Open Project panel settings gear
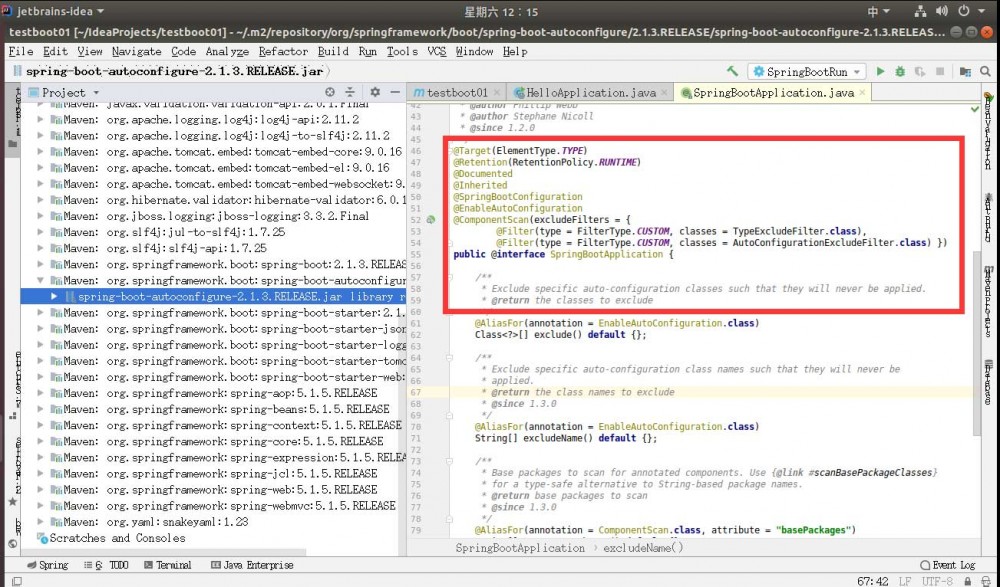The image size is (1000, 587). 374,92
